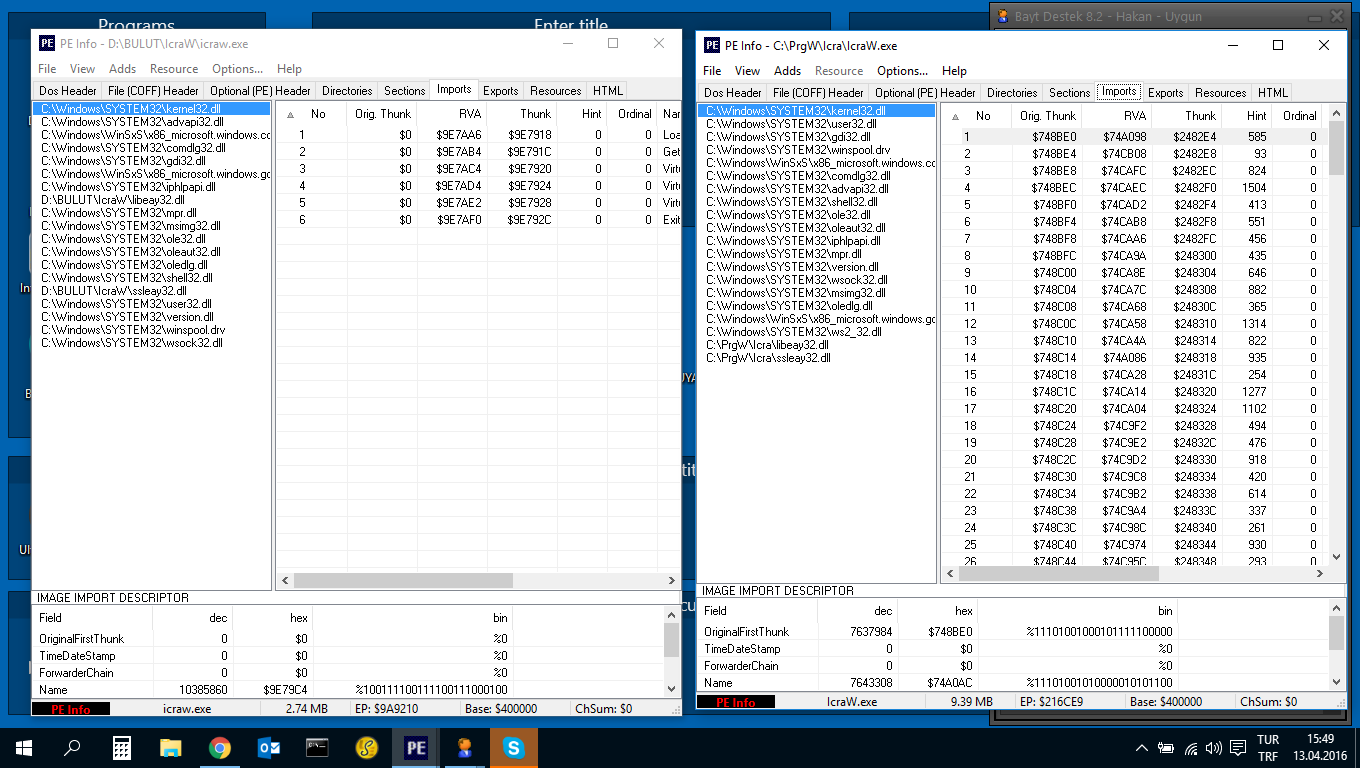Click the Bayt Destek person taskbar icon

465,748
